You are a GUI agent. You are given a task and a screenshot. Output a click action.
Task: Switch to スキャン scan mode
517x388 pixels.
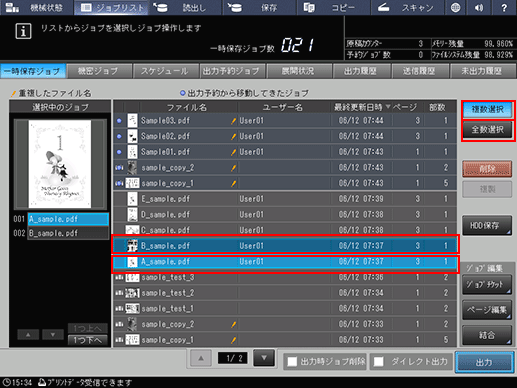[408, 7]
